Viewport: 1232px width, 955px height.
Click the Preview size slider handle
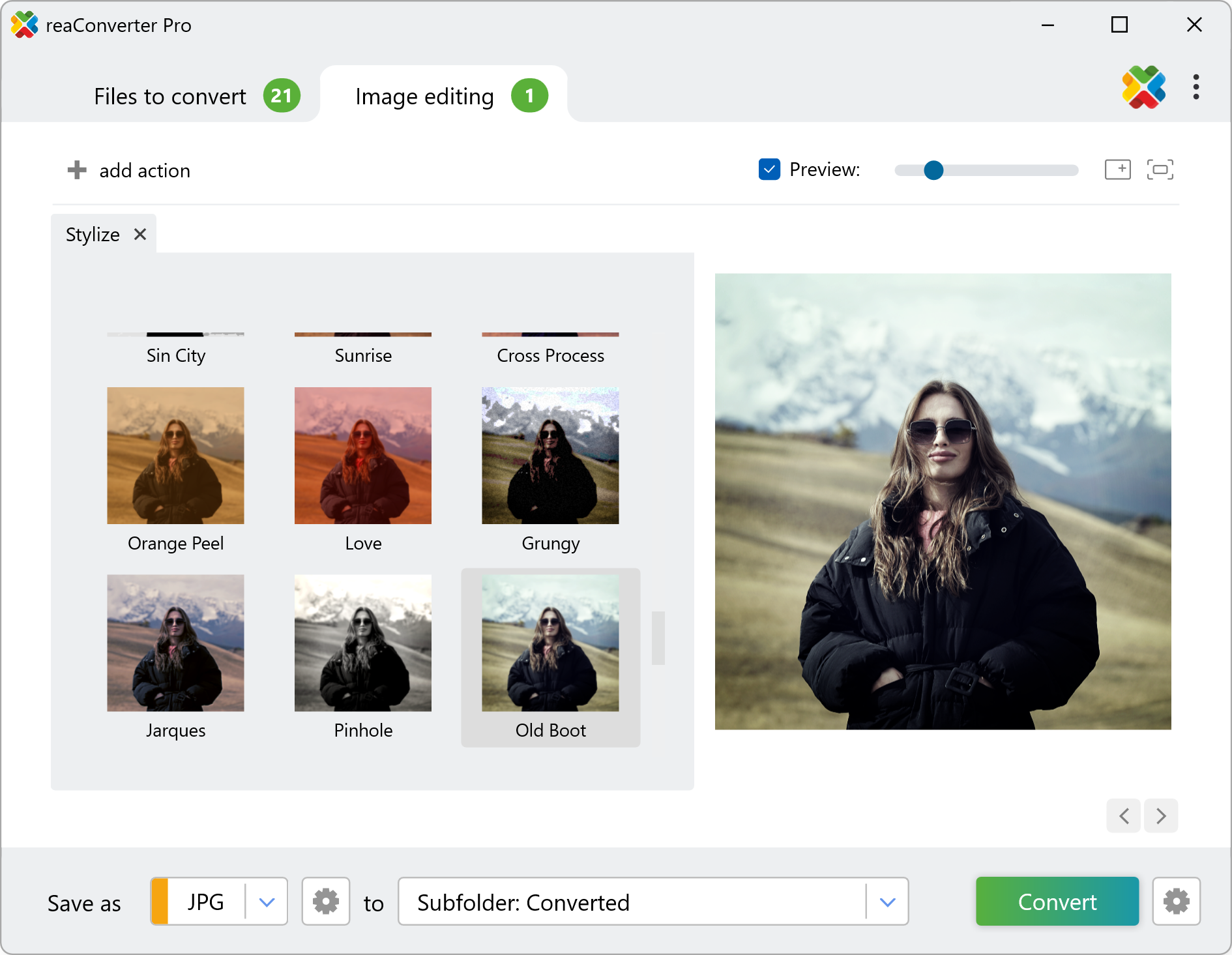[x=933, y=170]
